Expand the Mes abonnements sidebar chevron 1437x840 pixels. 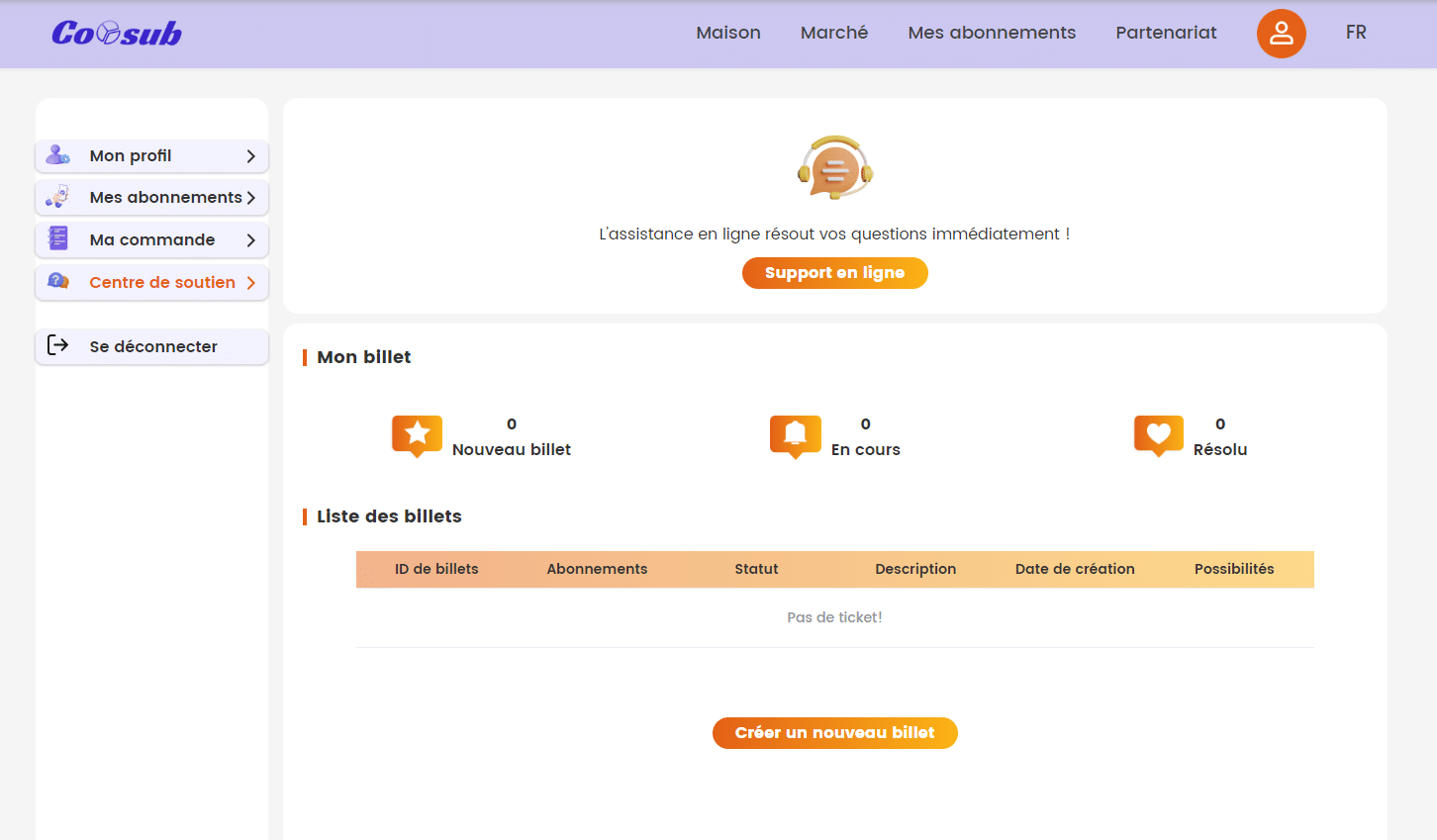coord(250,198)
